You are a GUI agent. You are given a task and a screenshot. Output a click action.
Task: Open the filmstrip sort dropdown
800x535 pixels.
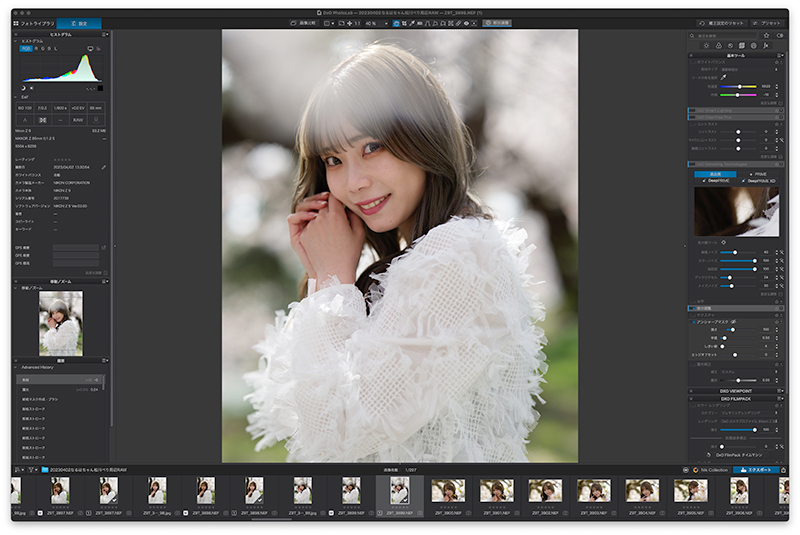[19, 470]
